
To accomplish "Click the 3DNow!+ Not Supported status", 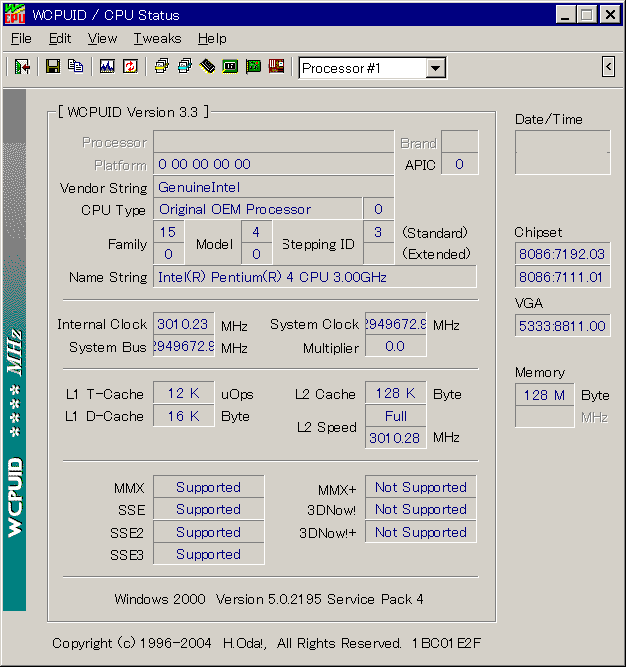I will coord(421,532).
